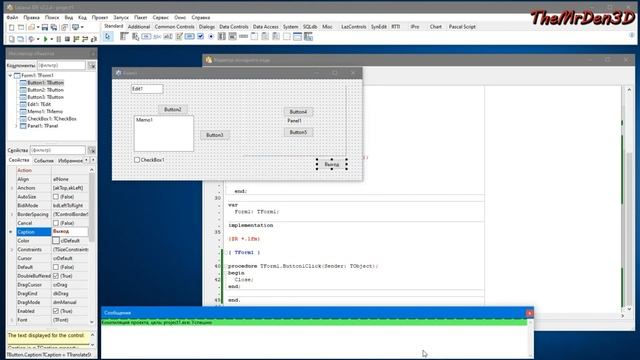Image resolution: width=640 pixels, height=360 pixels.
Task: Expand the Constraints property row
Action: [x=11, y=249]
